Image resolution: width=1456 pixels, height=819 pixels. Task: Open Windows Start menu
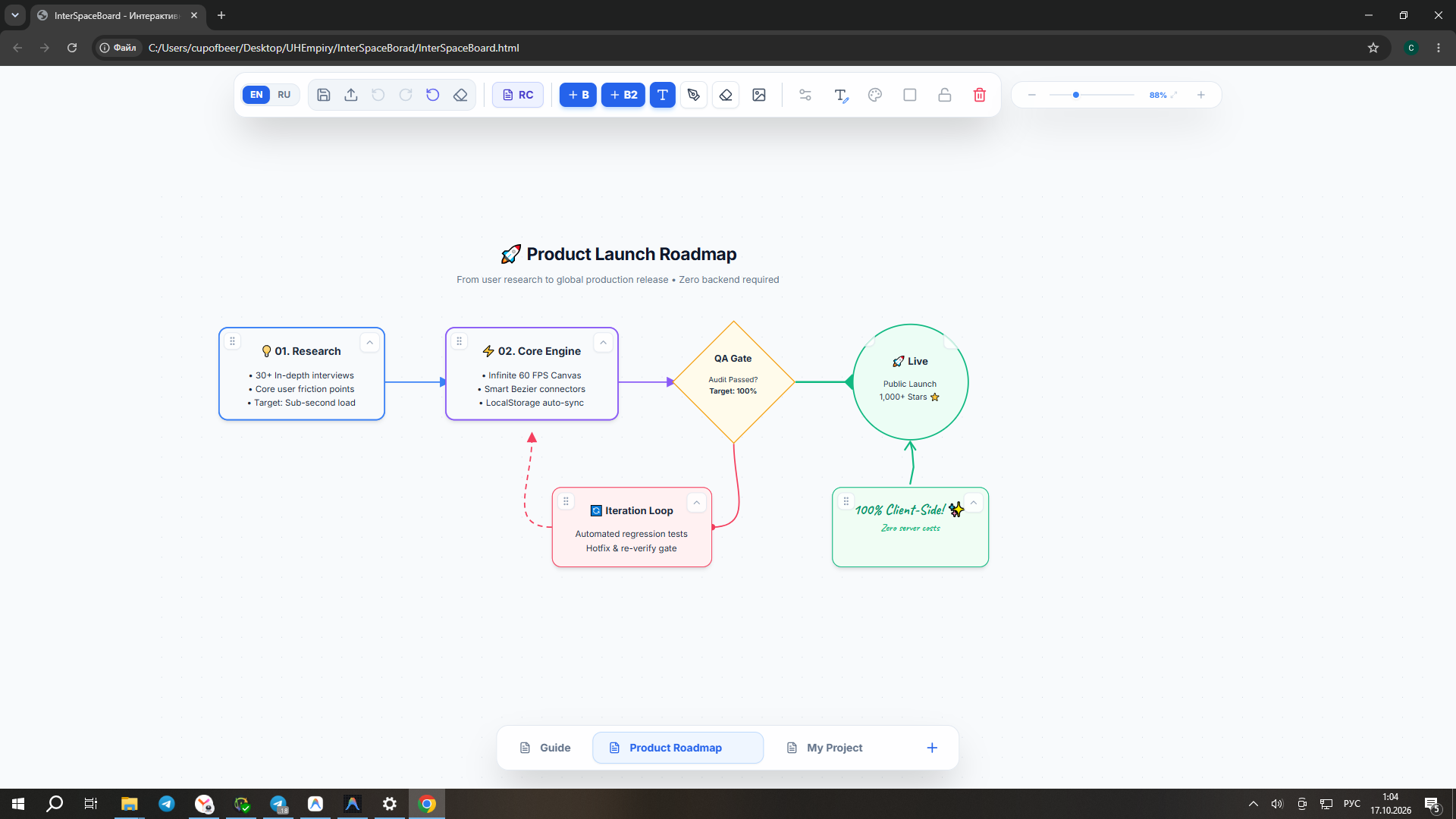tap(18, 804)
